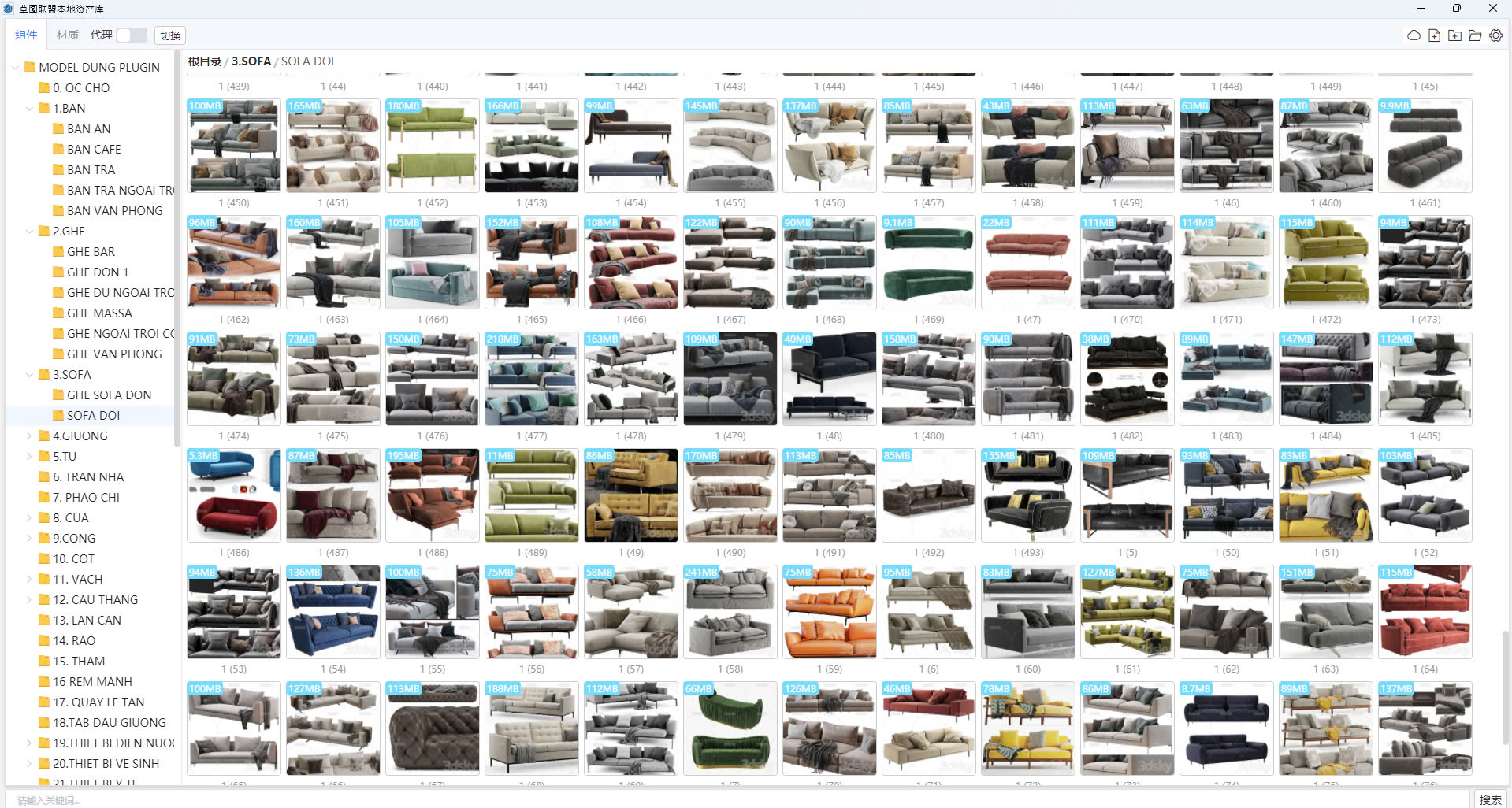Image resolution: width=1512 pixels, height=808 pixels.
Task: Select the green sofa thumbnail 1 (452)
Action: [x=432, y=146]
